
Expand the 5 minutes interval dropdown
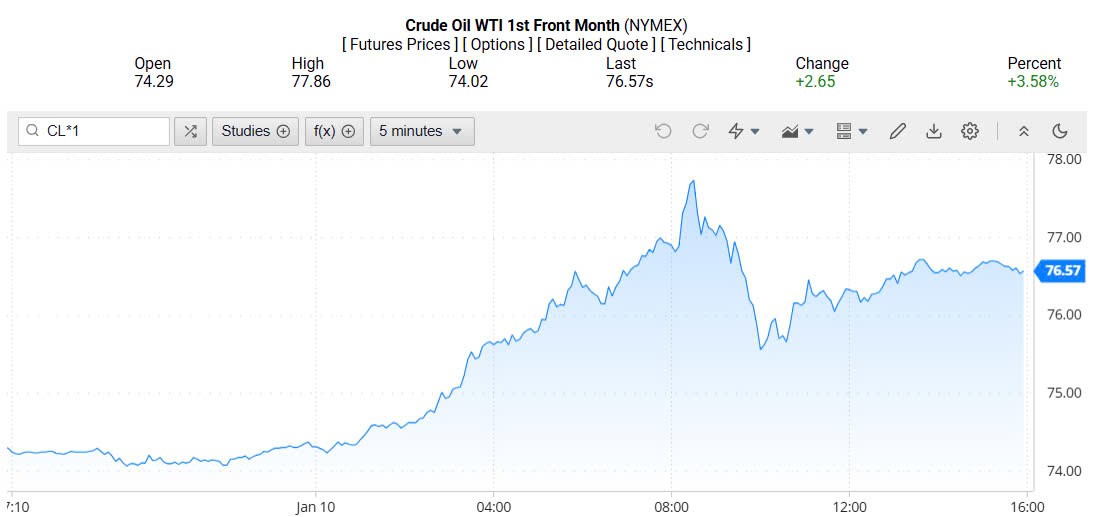tap(422, 131)
